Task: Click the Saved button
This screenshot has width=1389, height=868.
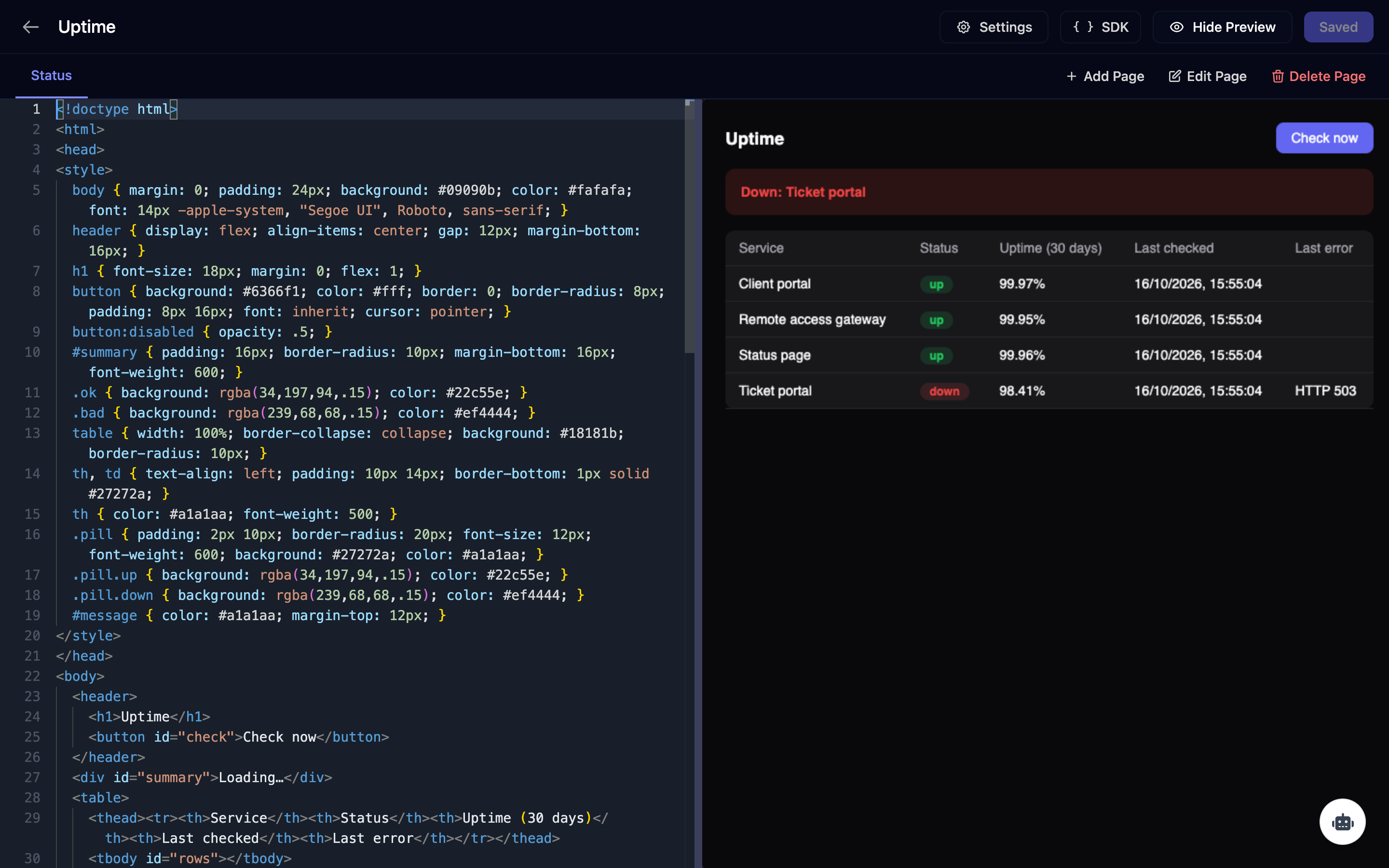Action: point(1338,27)
